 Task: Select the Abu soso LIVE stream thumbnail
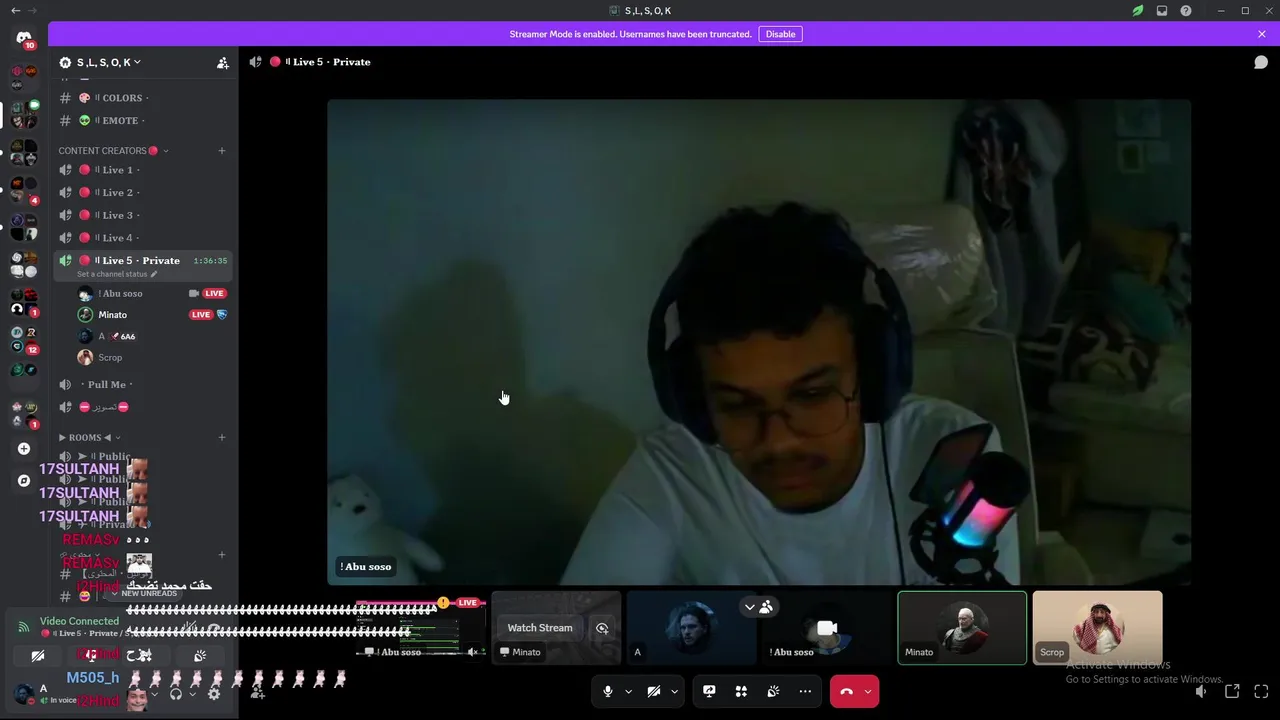(x=421, y=628)
